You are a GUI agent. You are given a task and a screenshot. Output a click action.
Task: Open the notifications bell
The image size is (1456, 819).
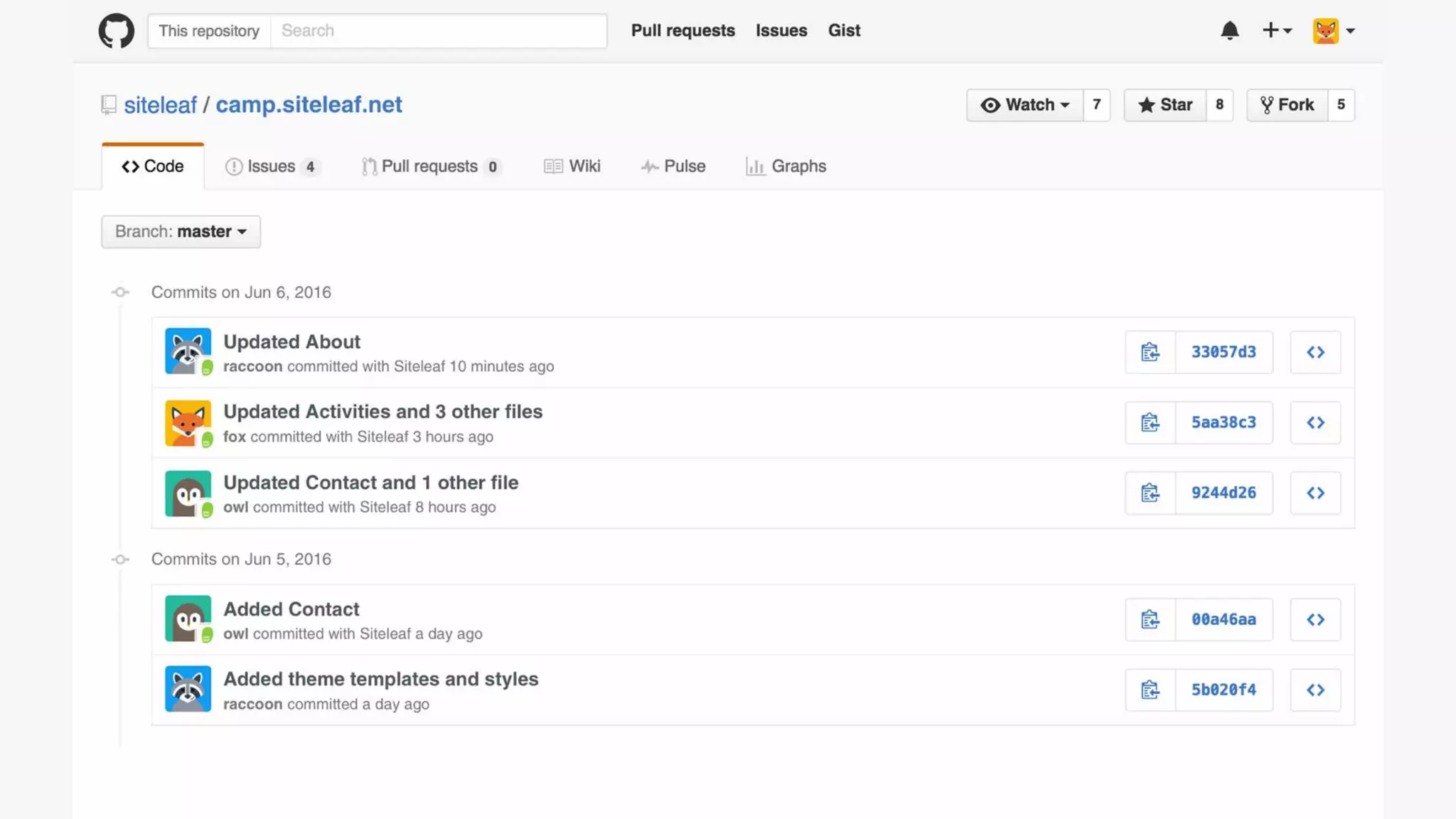tap(1229, 31)
